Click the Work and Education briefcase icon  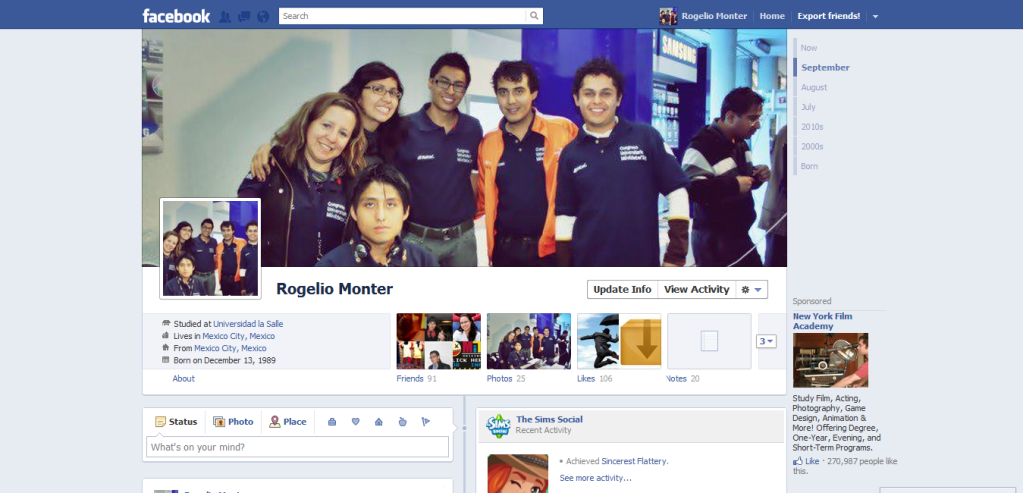332,422
